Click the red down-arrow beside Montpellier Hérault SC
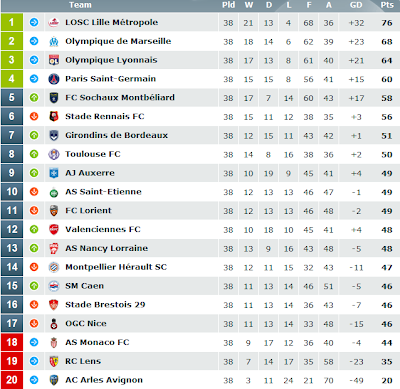This screenshot has width=400, height=389. (x=34, y=267)
